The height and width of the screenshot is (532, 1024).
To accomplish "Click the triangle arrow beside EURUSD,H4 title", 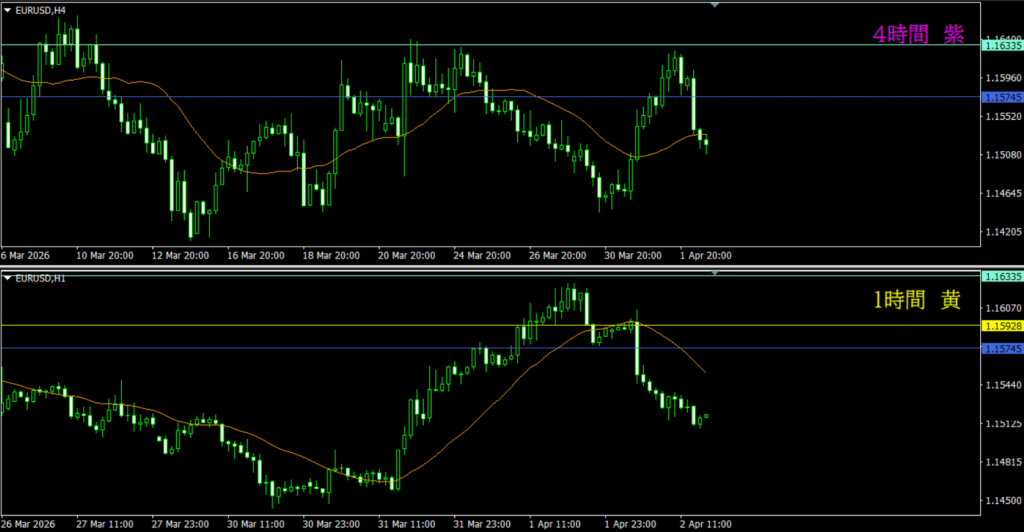I will tap(7, 9).
